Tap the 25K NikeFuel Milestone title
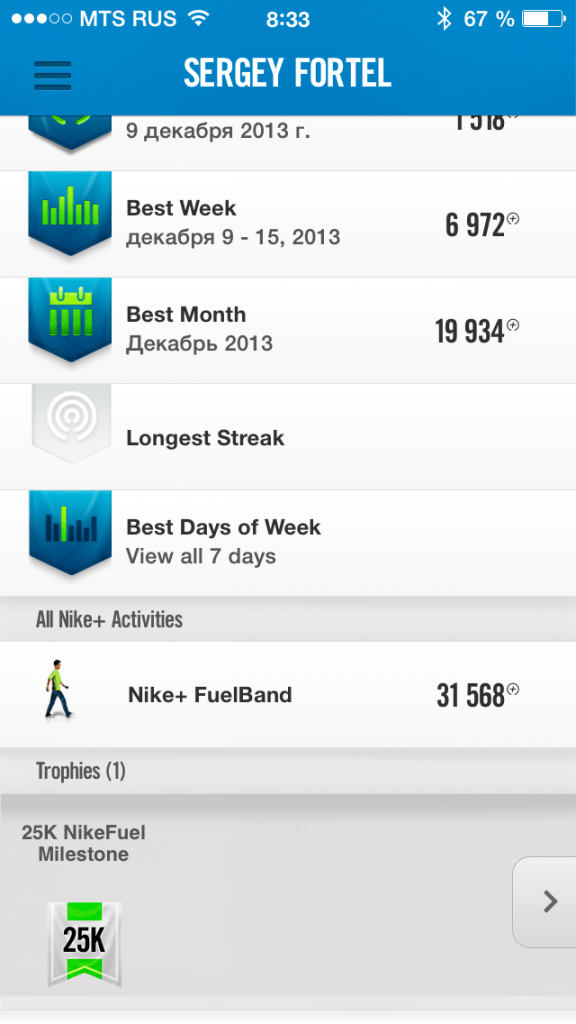The height and width of the screenshot is (1024, 576). click(84, 843)
